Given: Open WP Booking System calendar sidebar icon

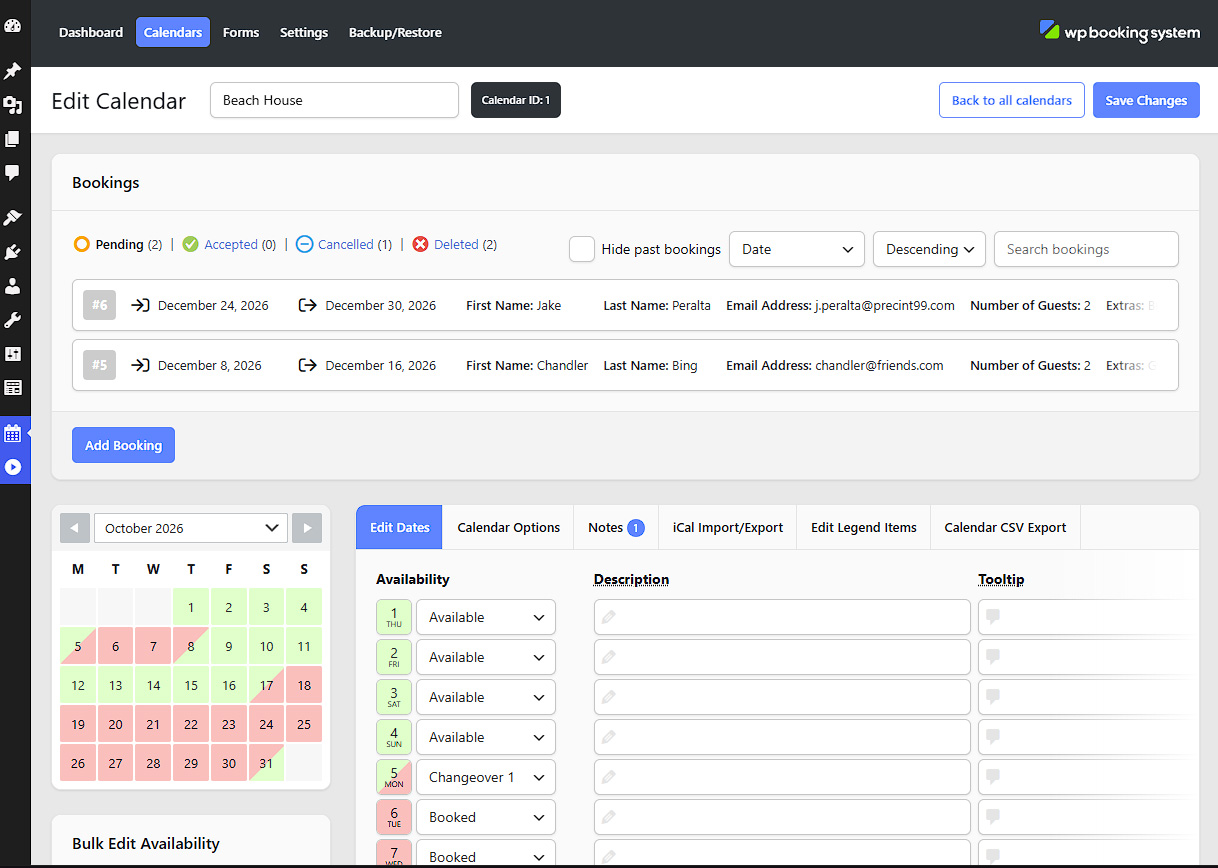Looking at the screenshot, I should pyautogui.click(x=12, y=433).
